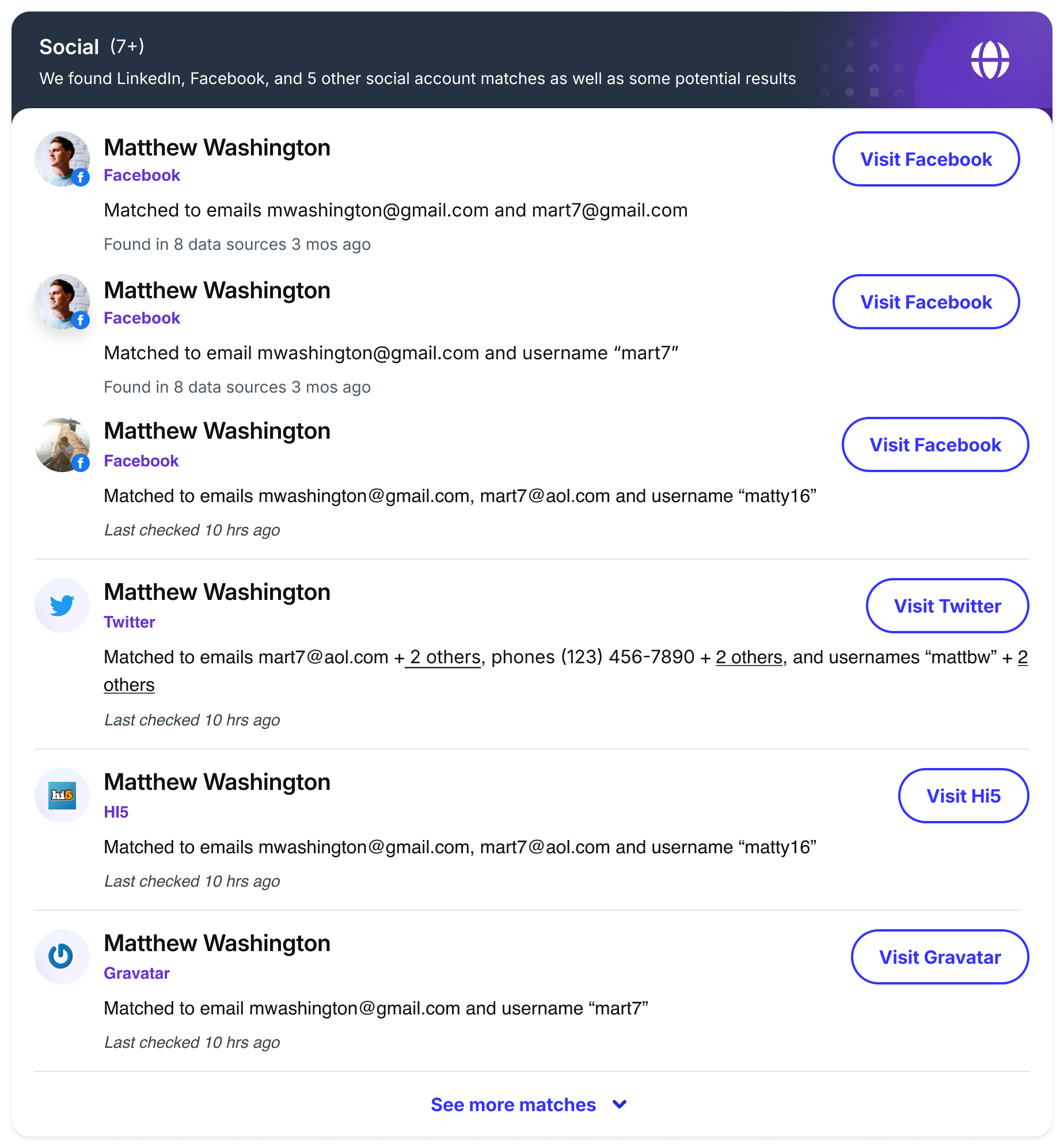The width and height of the screenshot is (1064, 1148).
Task: Click the purple Gravatar network label
Action: click(x=136, y=973)
